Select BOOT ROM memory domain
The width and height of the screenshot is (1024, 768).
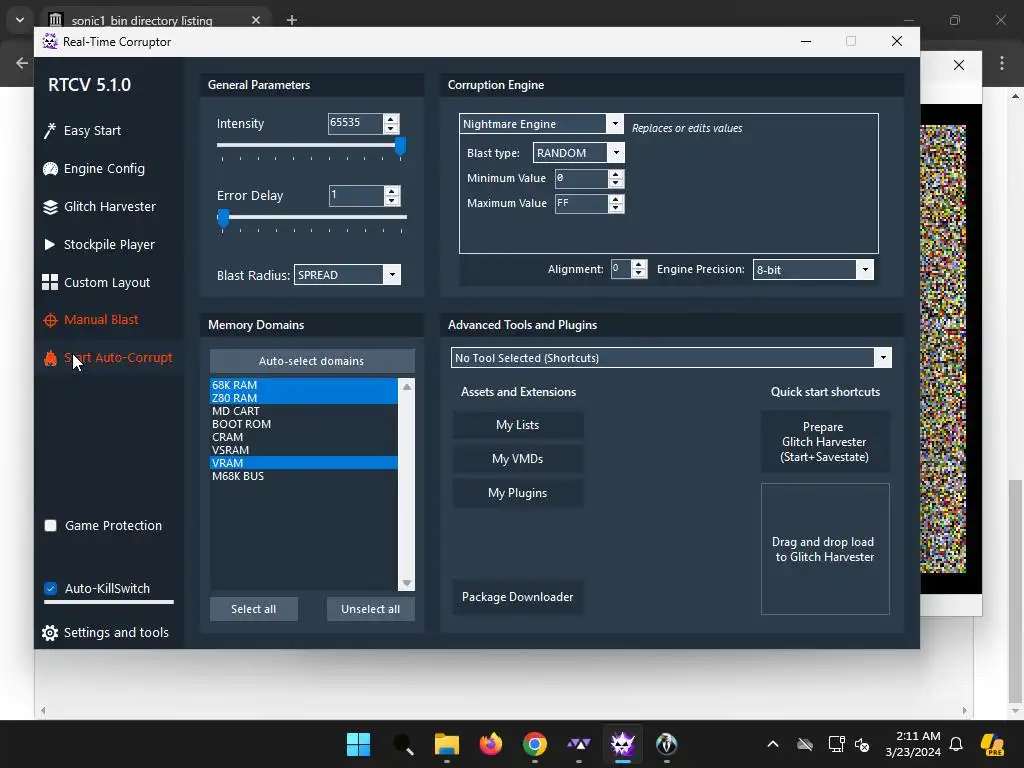tap(304, 424)
